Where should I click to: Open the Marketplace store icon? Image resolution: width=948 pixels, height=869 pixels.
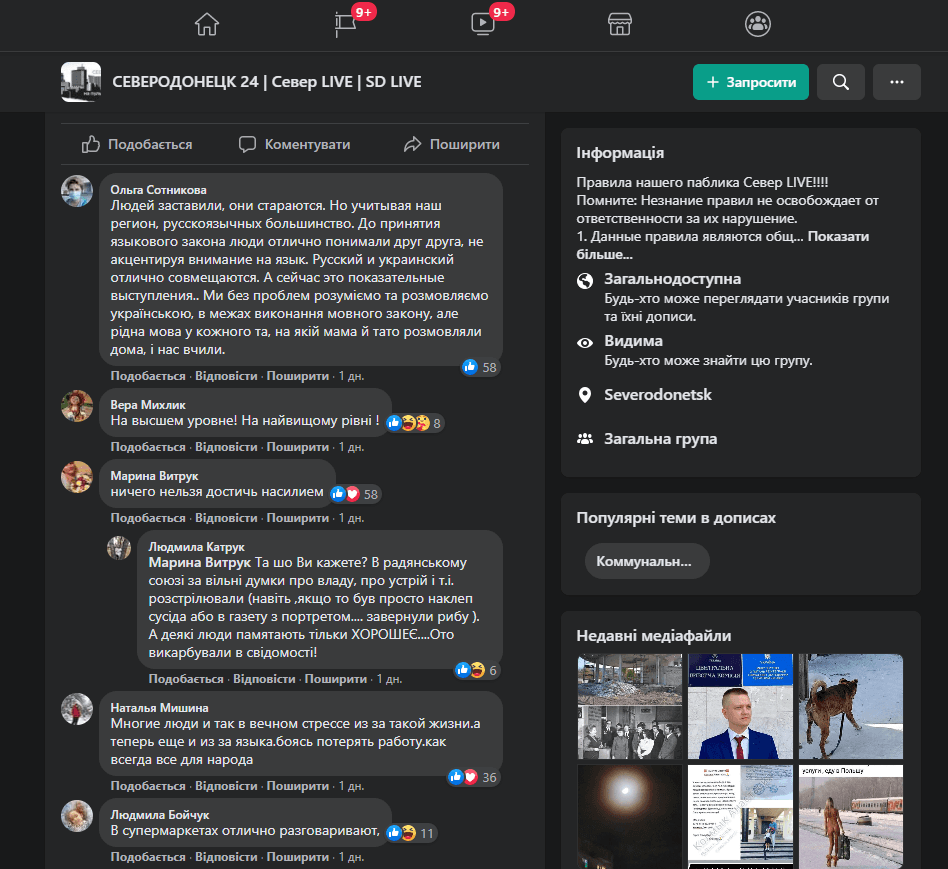620,24
